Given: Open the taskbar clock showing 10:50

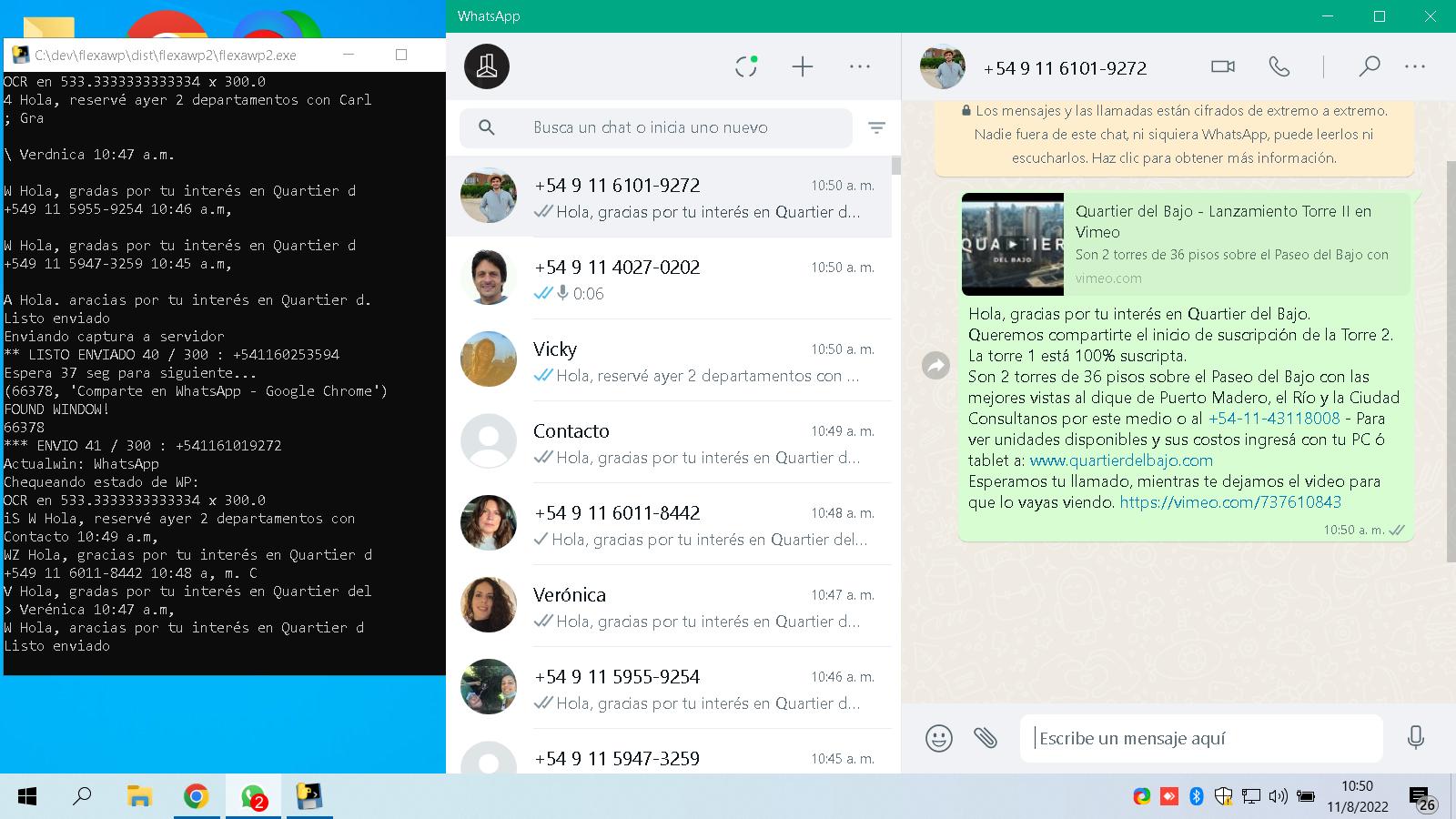Looking at the screenshot, I should tap(1357, 796).
